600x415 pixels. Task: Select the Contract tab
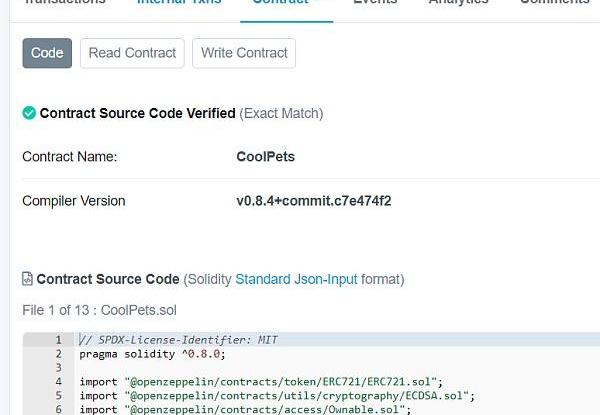[x=281, y=3]
